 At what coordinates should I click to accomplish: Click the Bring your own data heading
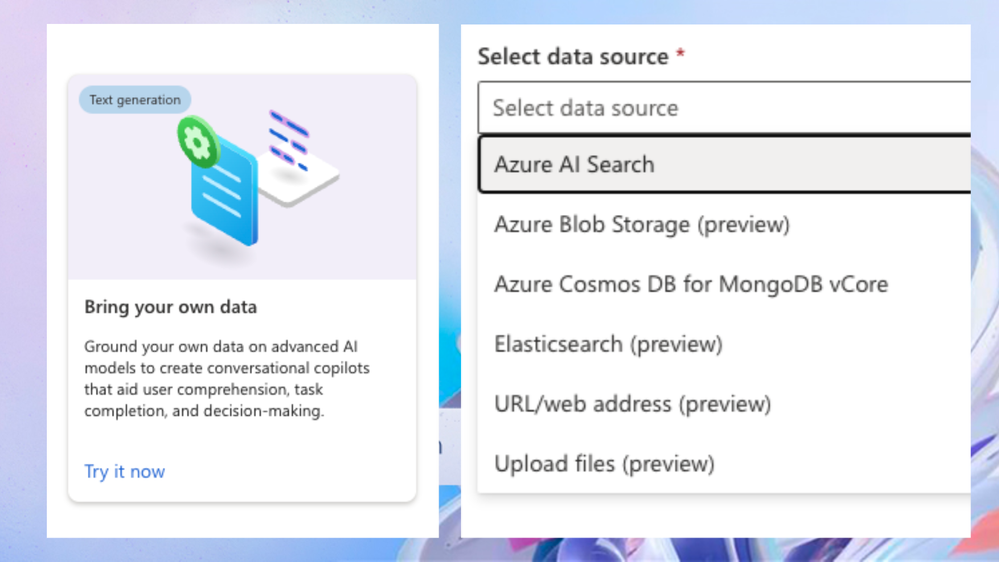pyautogui.click(x=171, y=307)
